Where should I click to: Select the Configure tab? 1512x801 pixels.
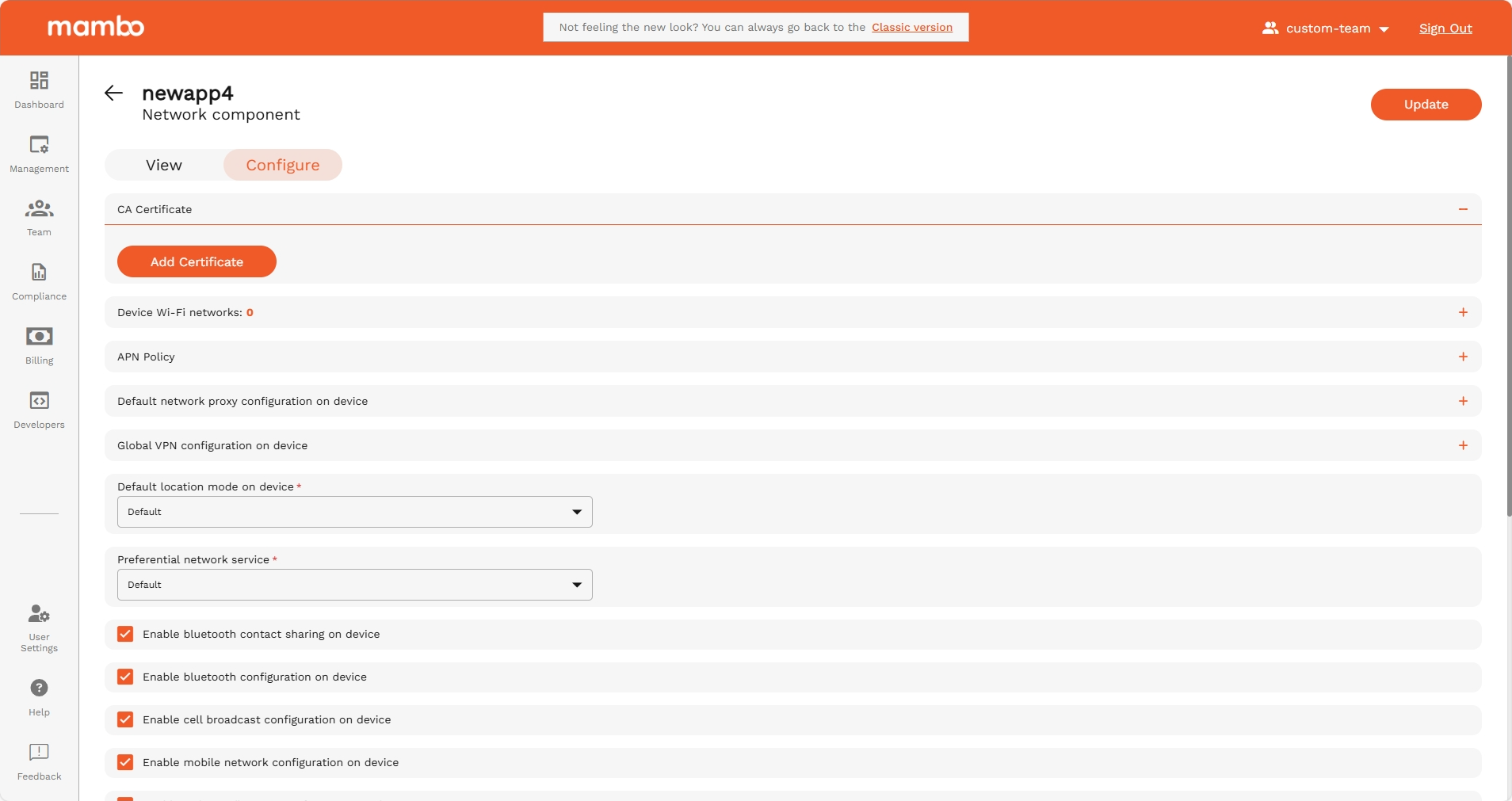(x=282, y=165)
